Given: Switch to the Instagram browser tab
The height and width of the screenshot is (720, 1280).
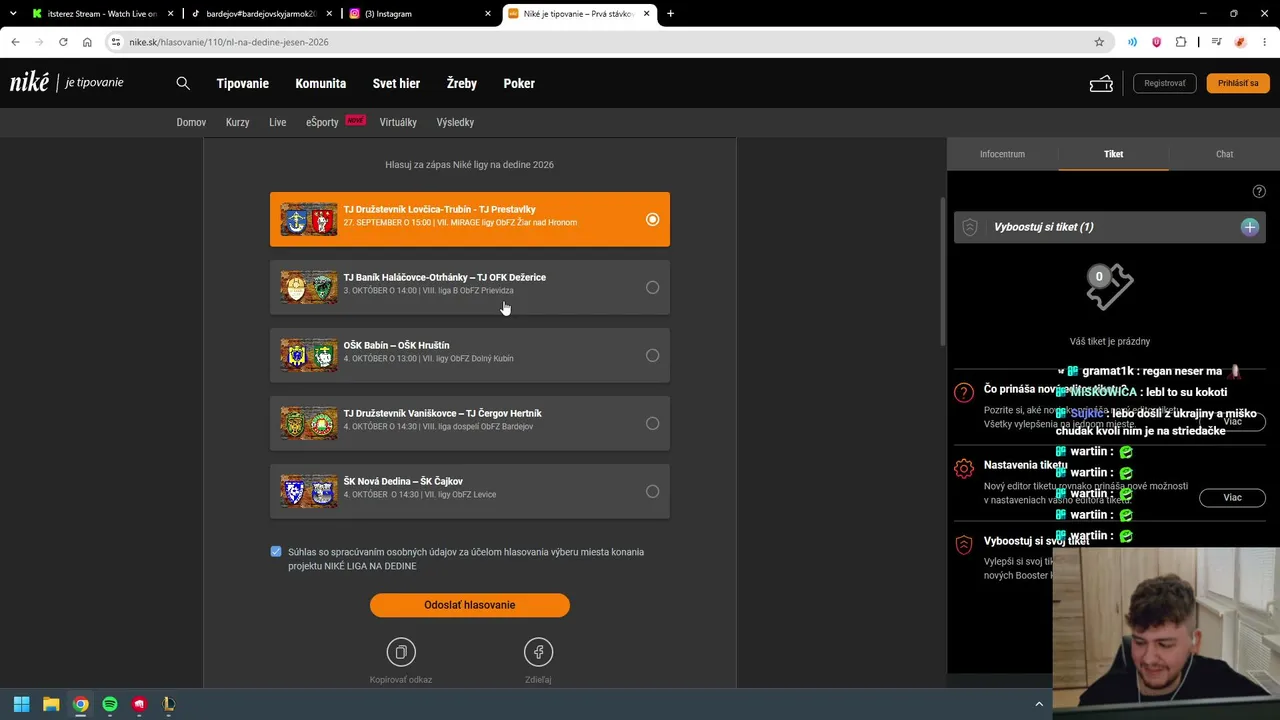Looking at the screenshot, I should pos(420,14).
